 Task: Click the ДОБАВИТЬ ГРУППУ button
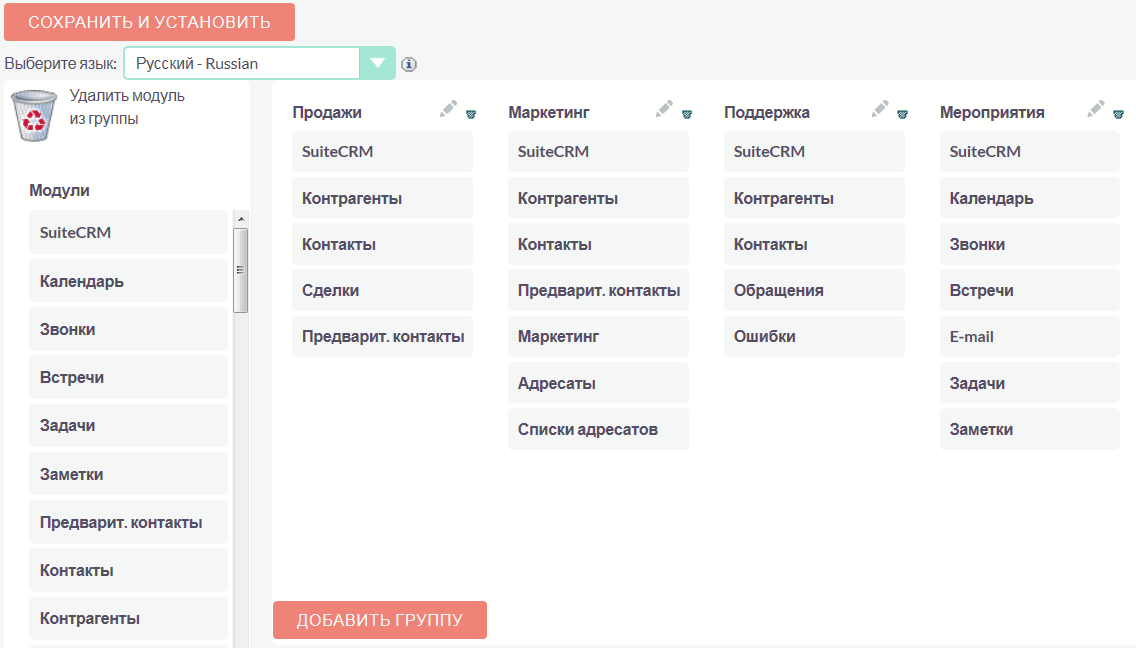click(379, 620)
